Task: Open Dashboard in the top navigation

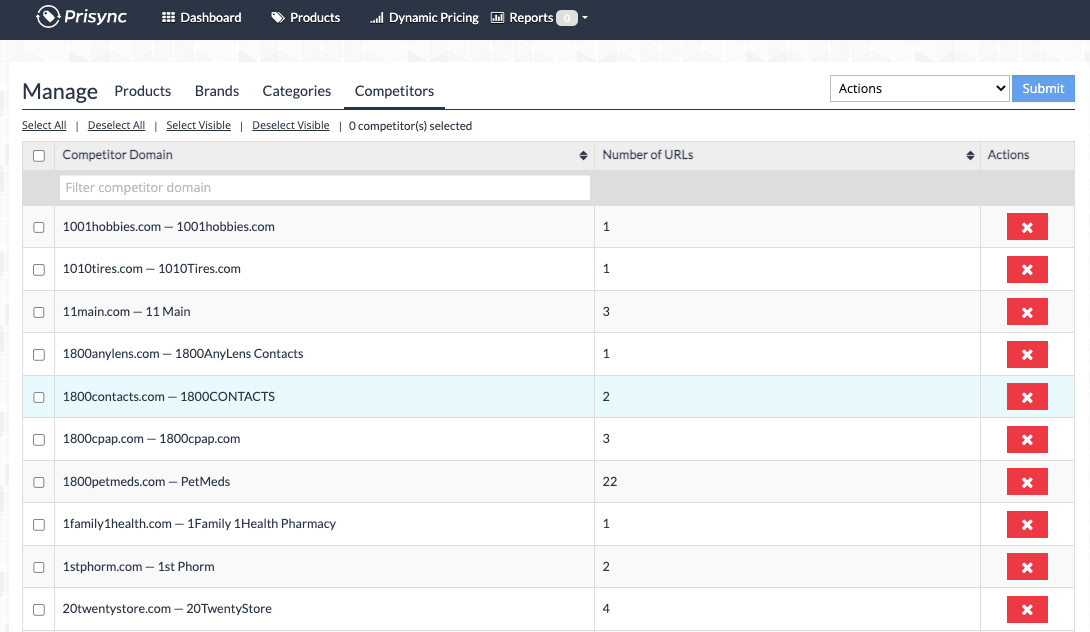Action: pos(202,17)
